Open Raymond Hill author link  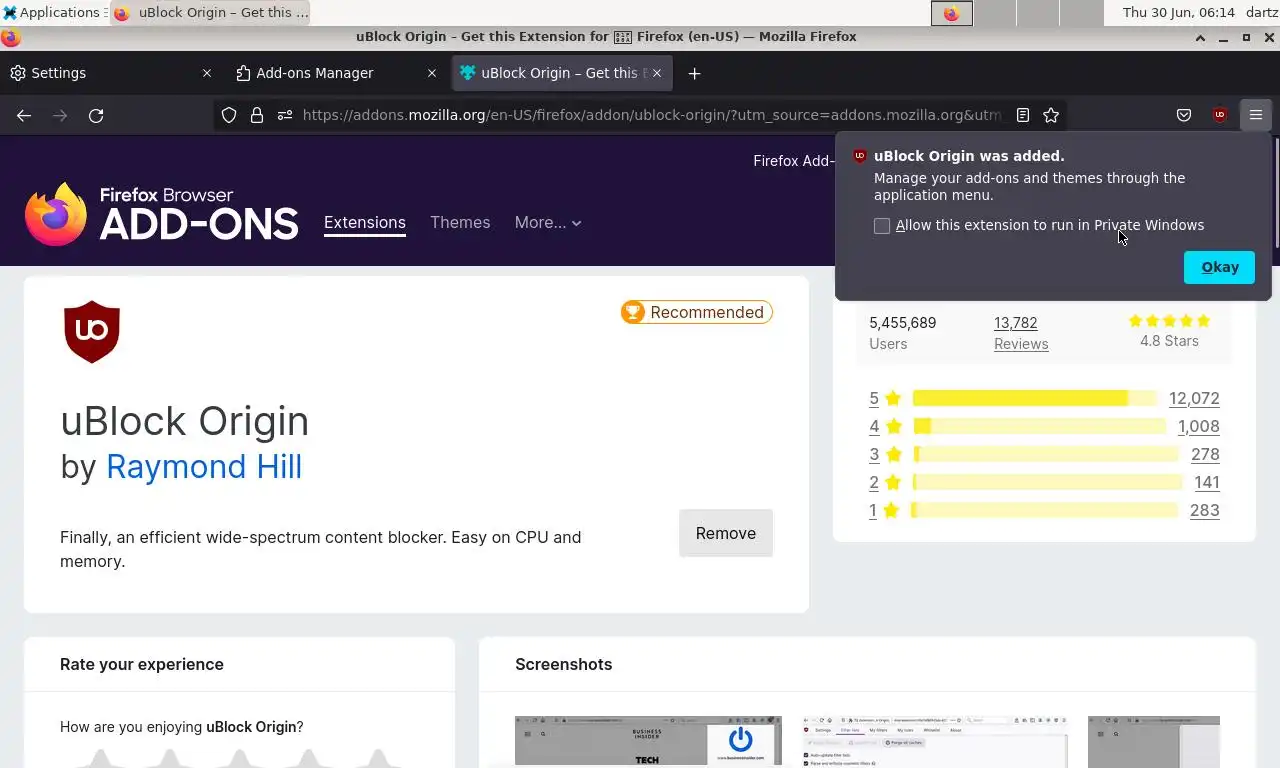(204, 467)
